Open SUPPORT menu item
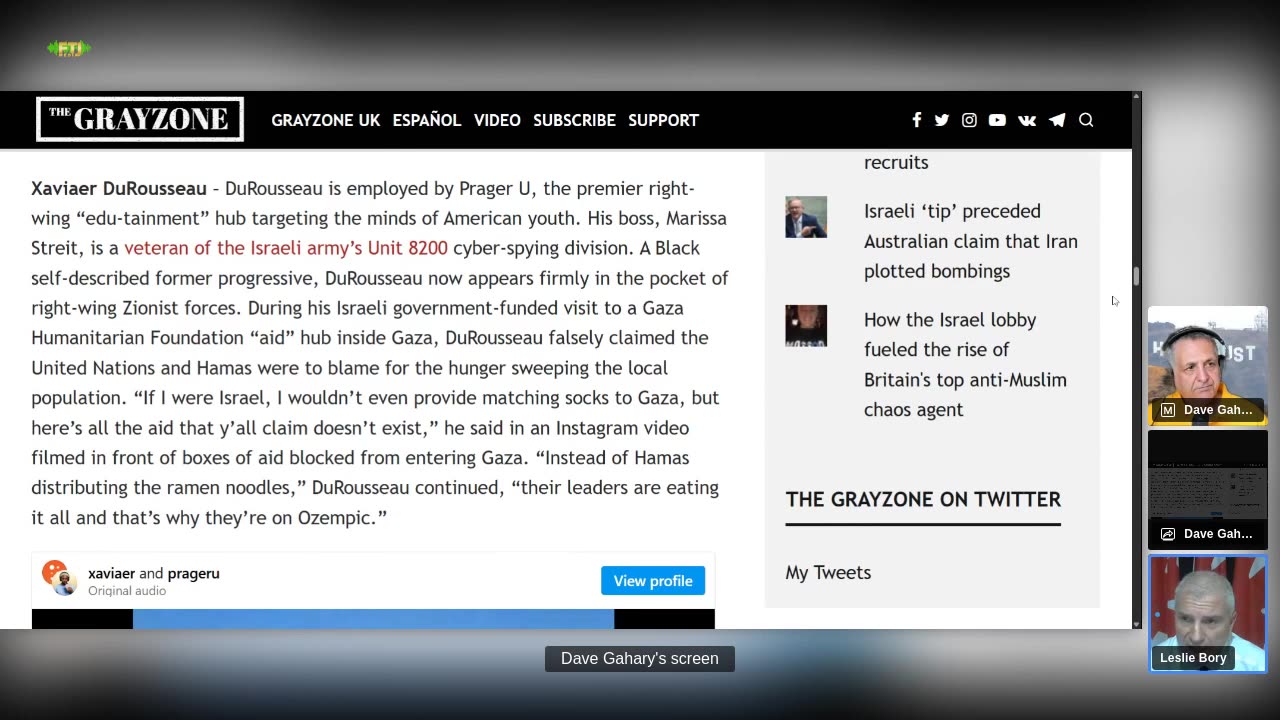Viewport: 1280px width, 720px height. point(663,120)
